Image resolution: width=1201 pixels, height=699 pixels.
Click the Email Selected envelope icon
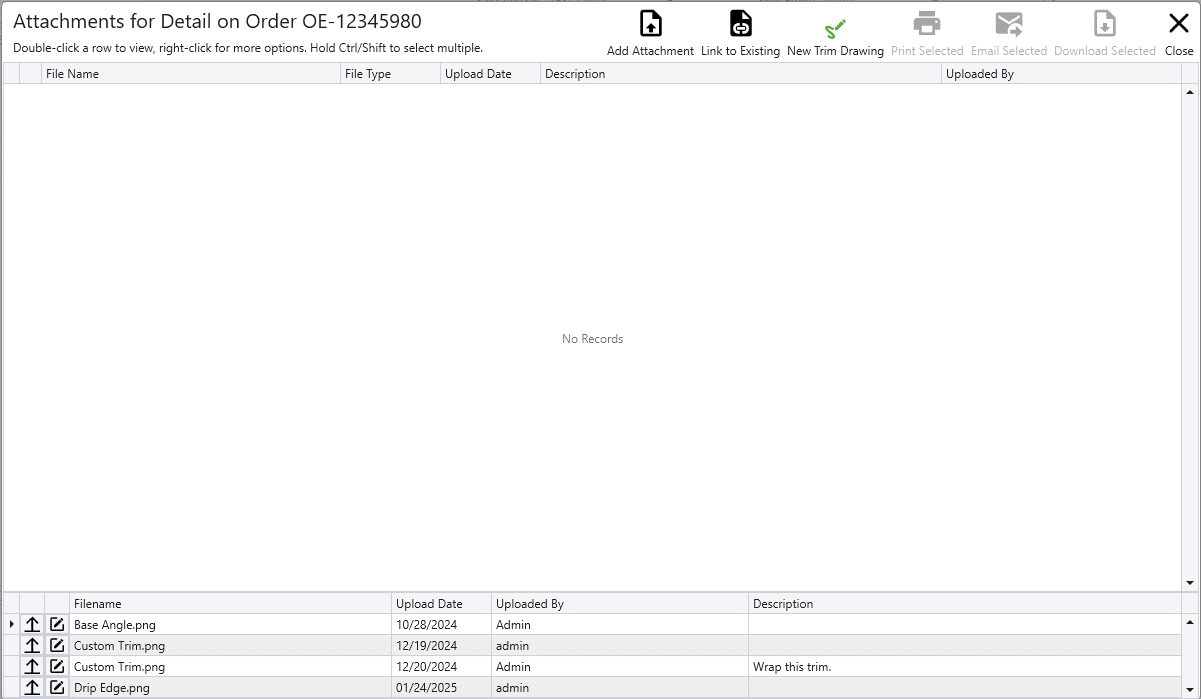(1009, 23)
